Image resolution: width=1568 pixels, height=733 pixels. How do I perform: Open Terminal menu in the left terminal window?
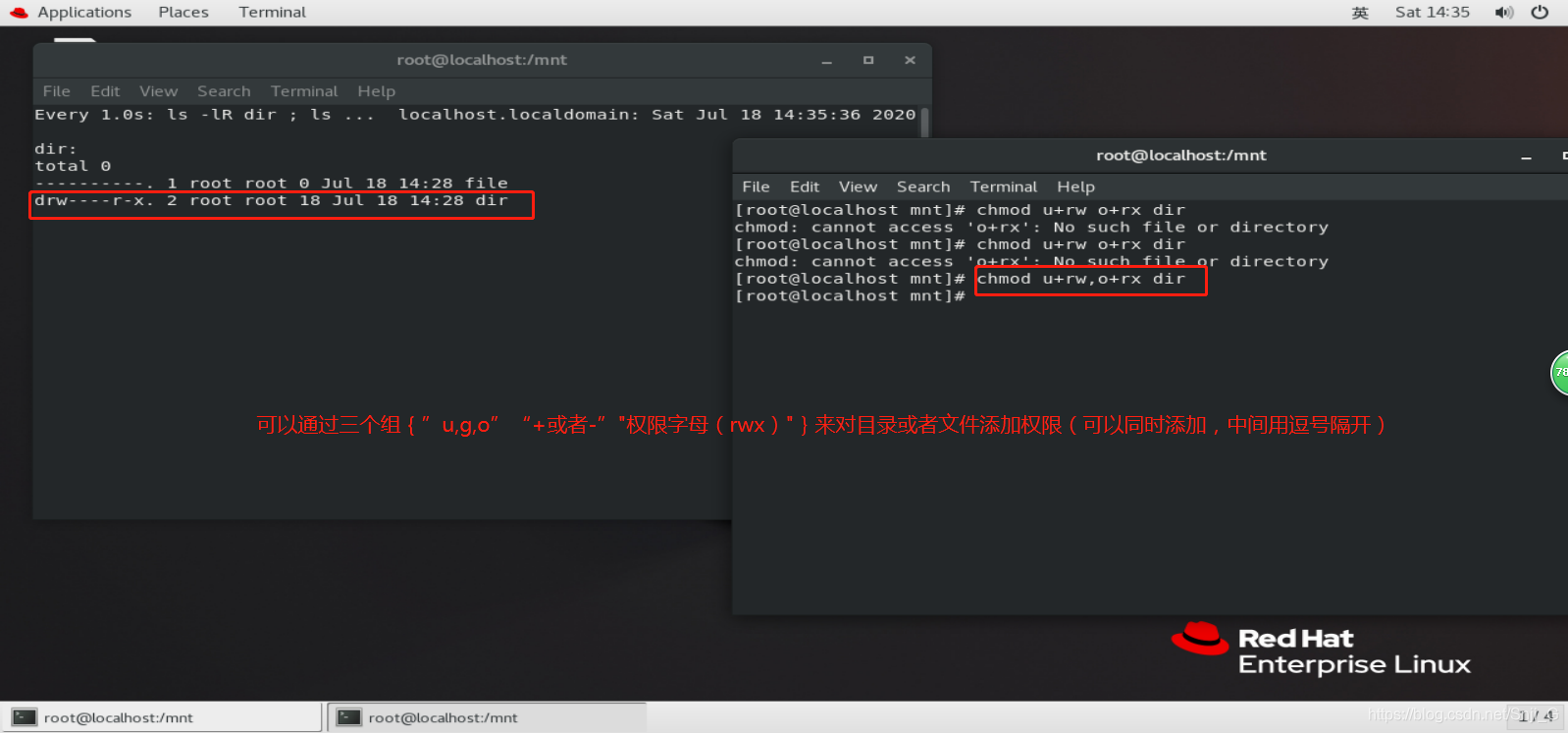pos(304,91)
